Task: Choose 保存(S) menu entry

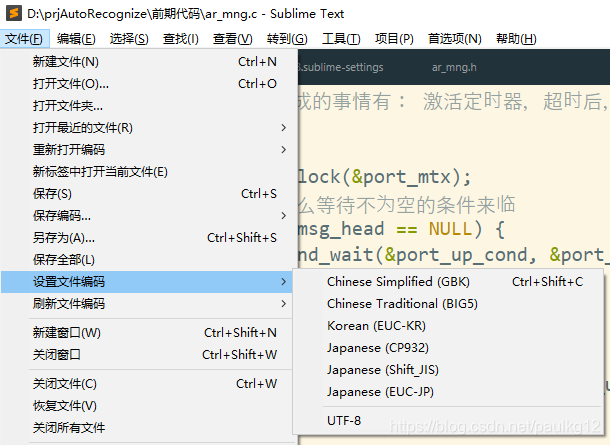Action: click(x=147, y=193)
